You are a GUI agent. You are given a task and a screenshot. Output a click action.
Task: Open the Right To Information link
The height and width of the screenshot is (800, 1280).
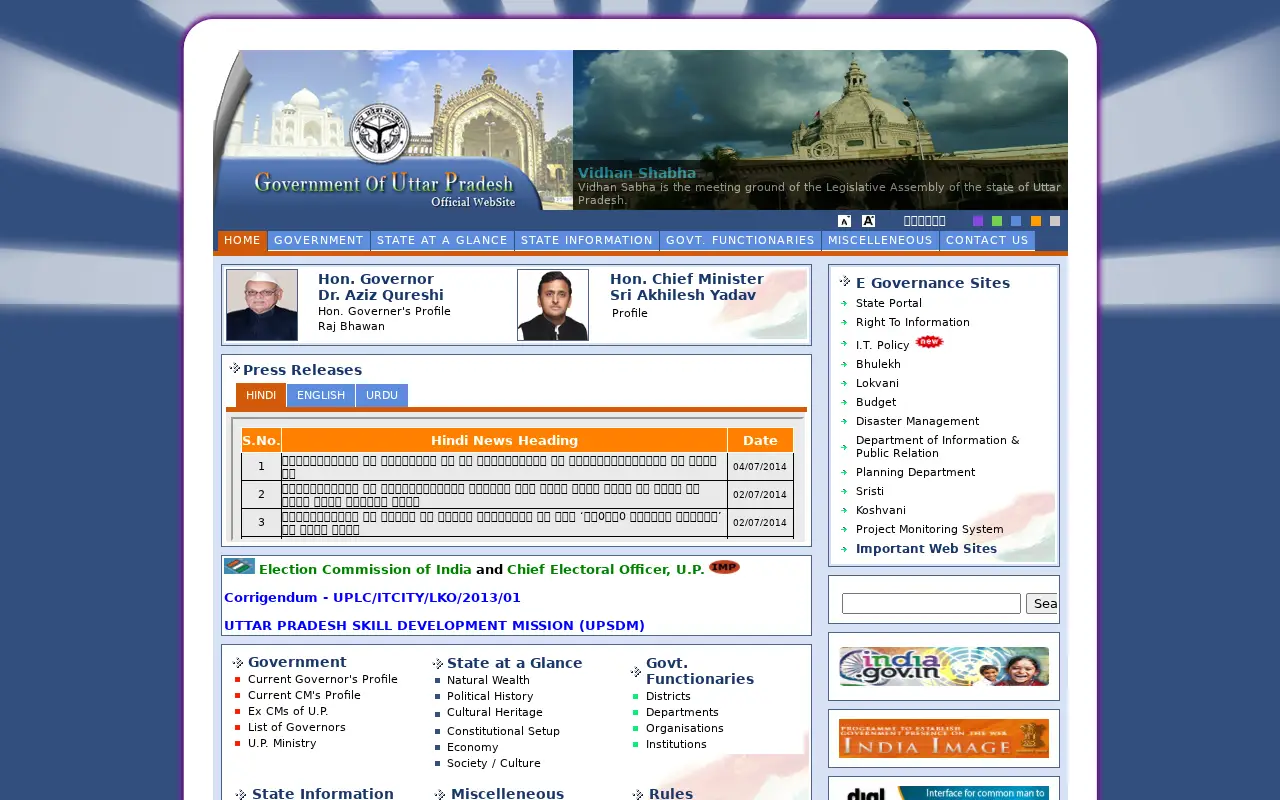pyautogui.click(x=913, y=322)
